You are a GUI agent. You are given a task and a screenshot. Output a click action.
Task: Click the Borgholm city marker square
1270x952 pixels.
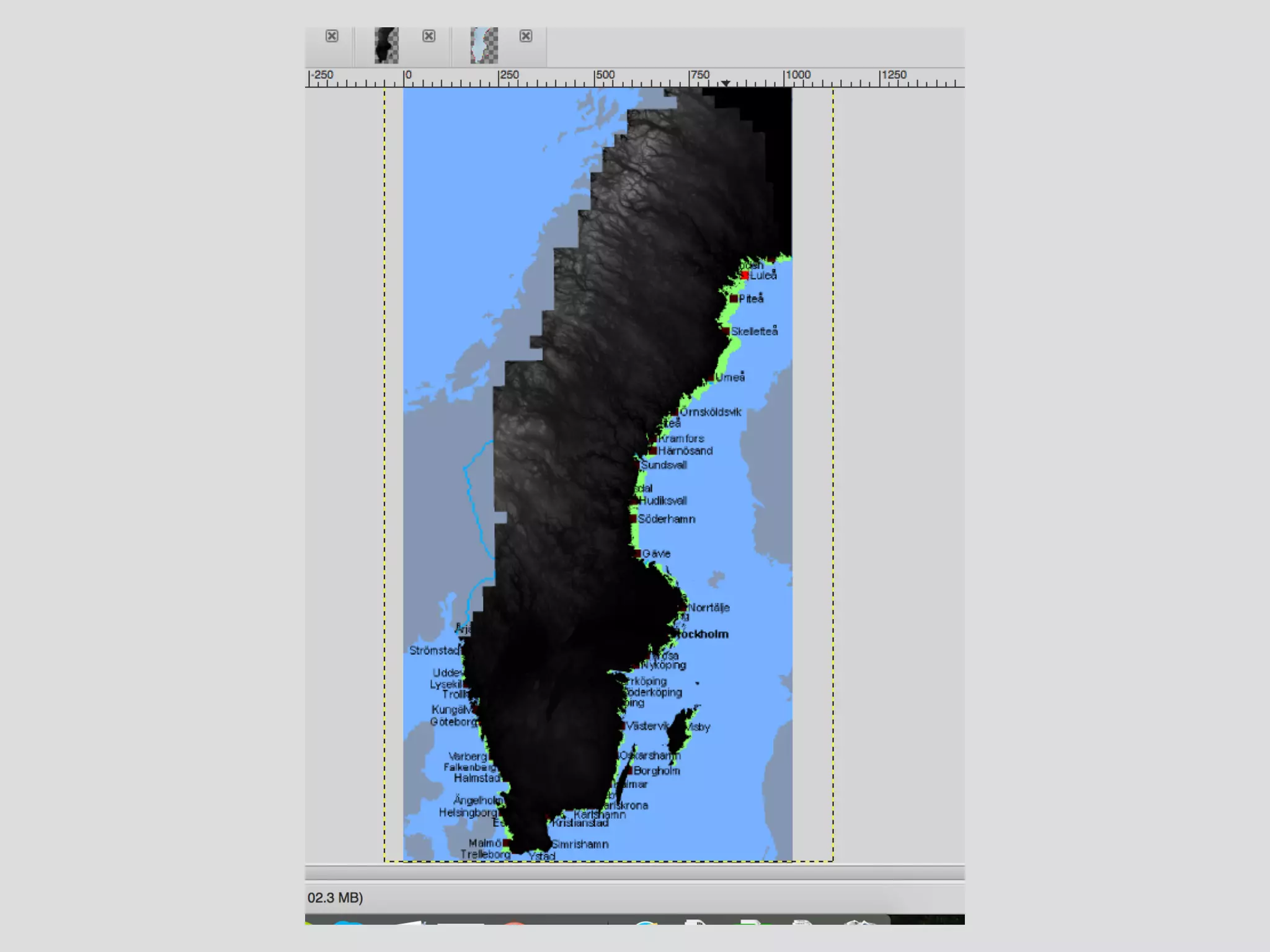[629, 771]
